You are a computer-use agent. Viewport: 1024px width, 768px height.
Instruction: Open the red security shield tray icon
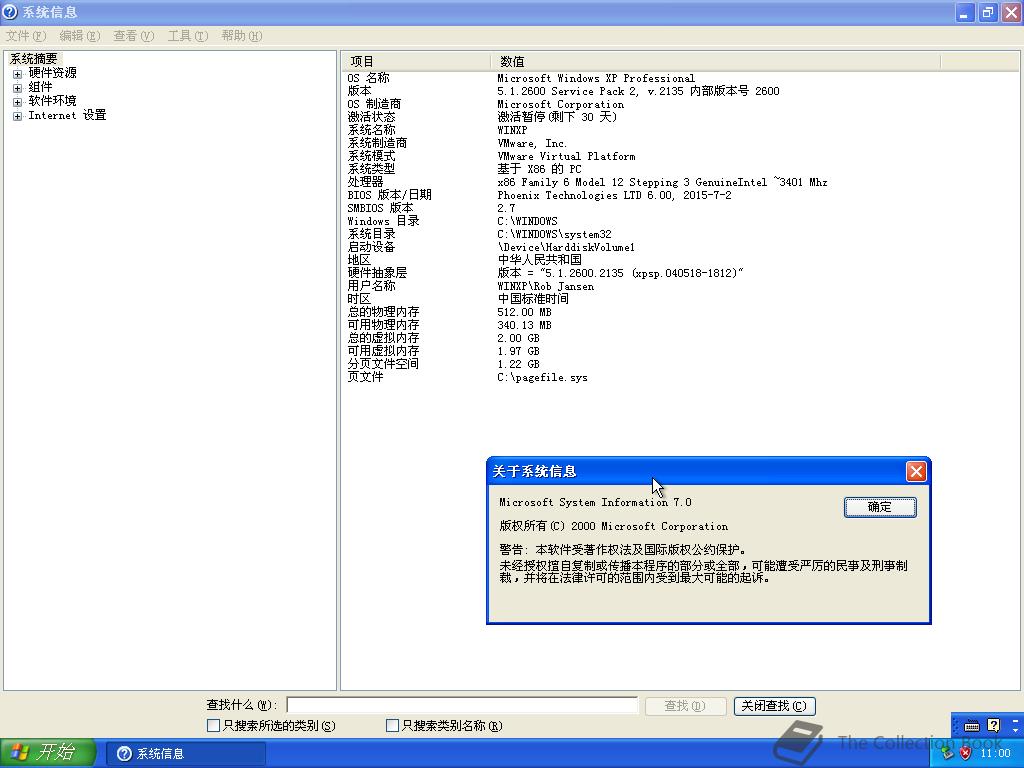coord(965,754)
